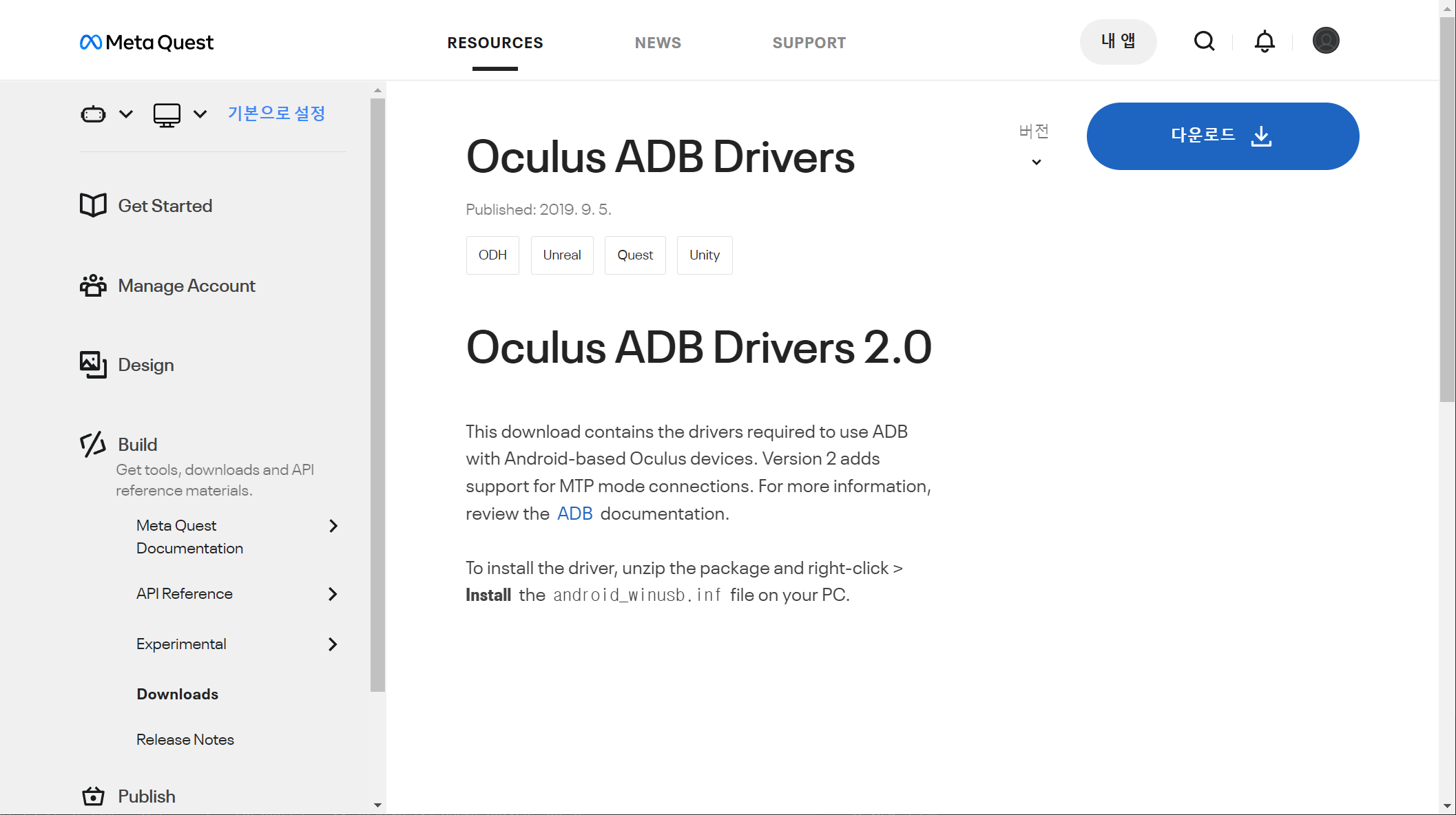The height and width of the screenshot is (815, 1456).
Task: Click the Meta Quest logo
Action: (x=147, y=43)
